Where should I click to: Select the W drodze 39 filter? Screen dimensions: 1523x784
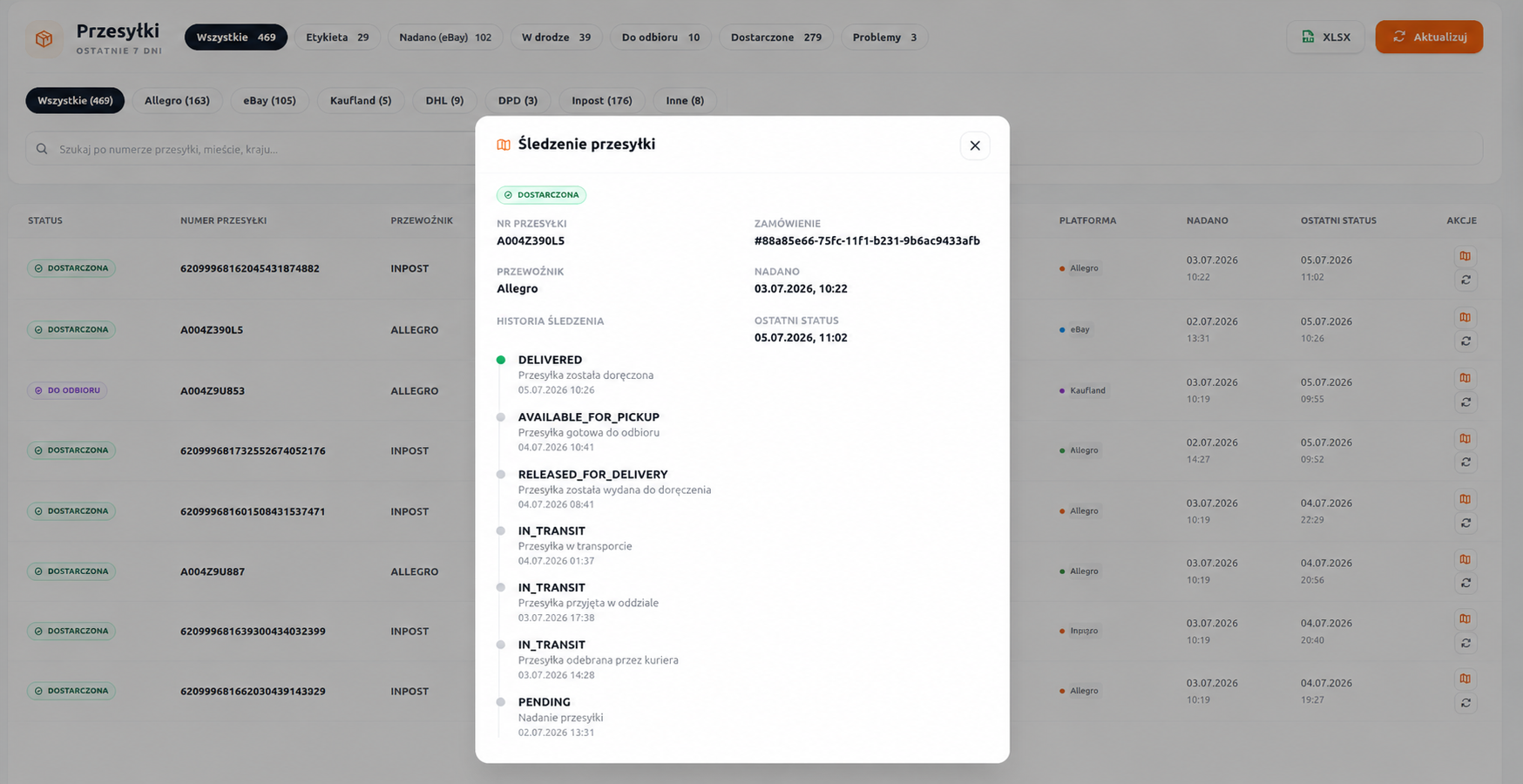[x=556, y=37]
